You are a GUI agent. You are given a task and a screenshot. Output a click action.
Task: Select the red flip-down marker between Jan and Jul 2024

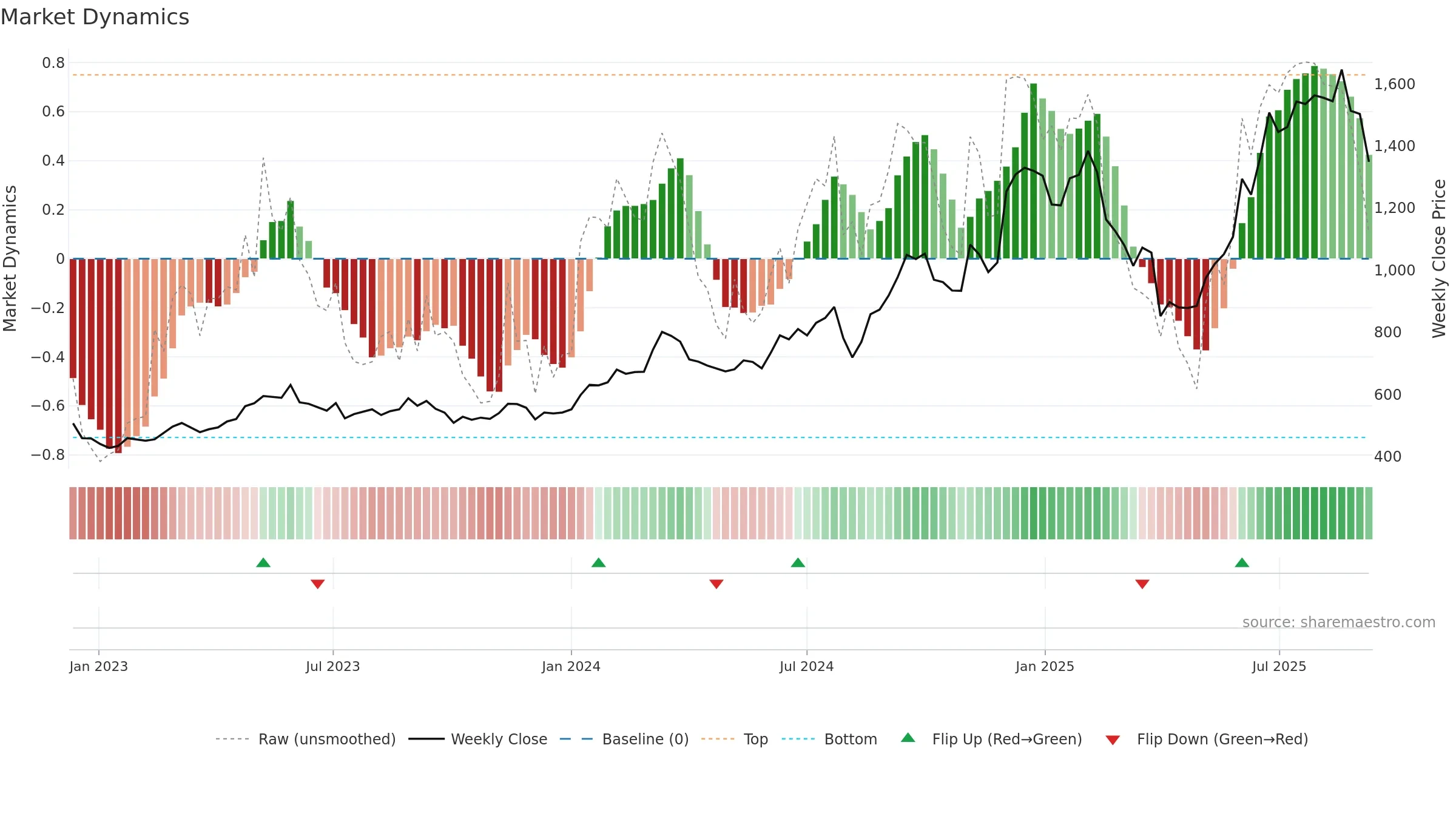716,584
